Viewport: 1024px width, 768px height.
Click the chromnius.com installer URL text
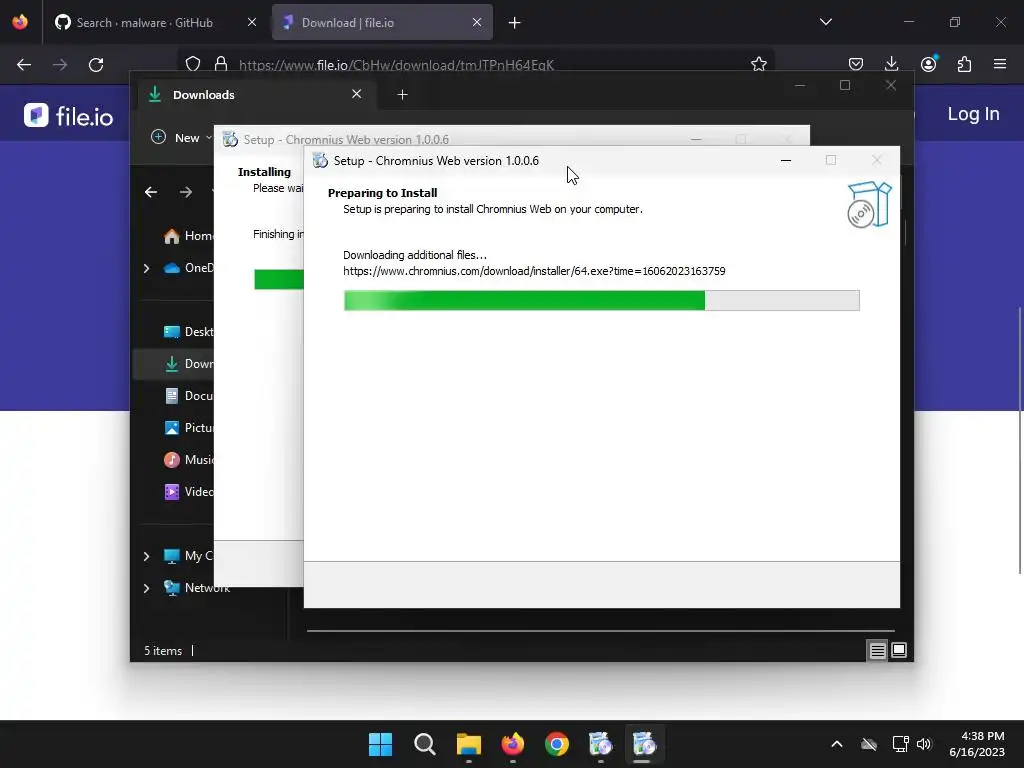[534, 271]
